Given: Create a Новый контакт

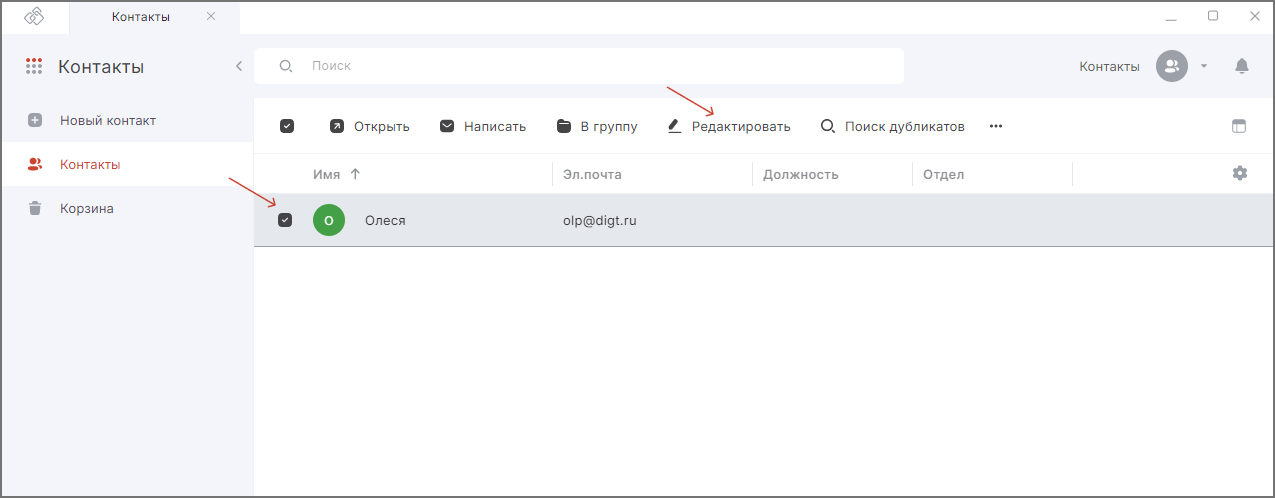Looking at the screenshot, I should (x=107, y=120).
